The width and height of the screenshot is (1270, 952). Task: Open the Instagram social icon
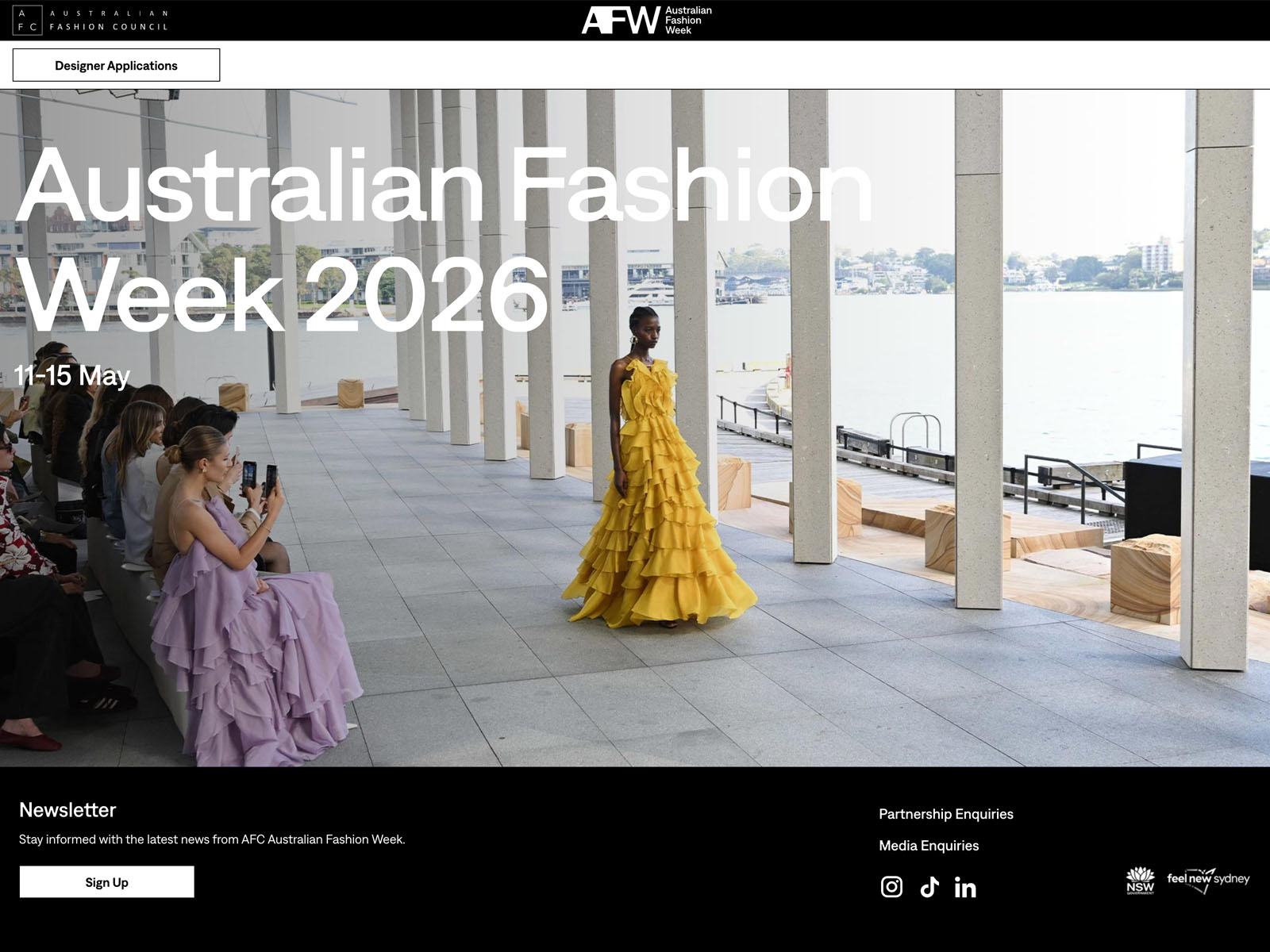891,886
